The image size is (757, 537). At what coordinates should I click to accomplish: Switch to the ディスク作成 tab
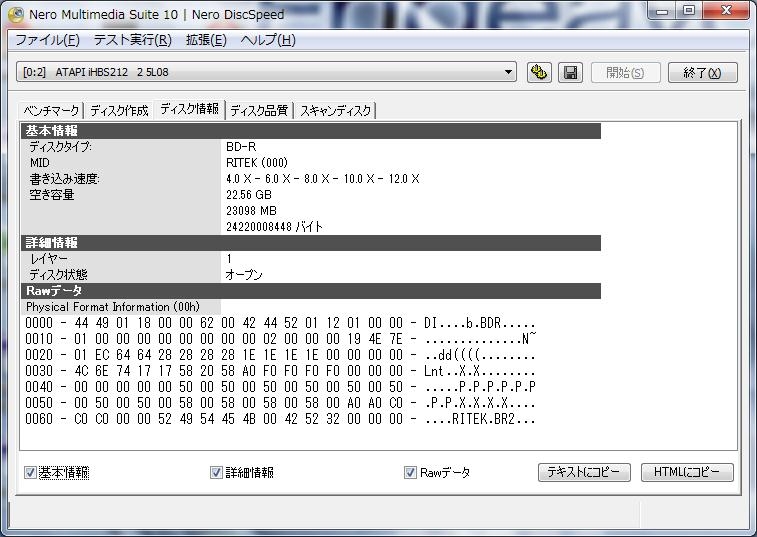pyautogui.click(x=119, y=111)
